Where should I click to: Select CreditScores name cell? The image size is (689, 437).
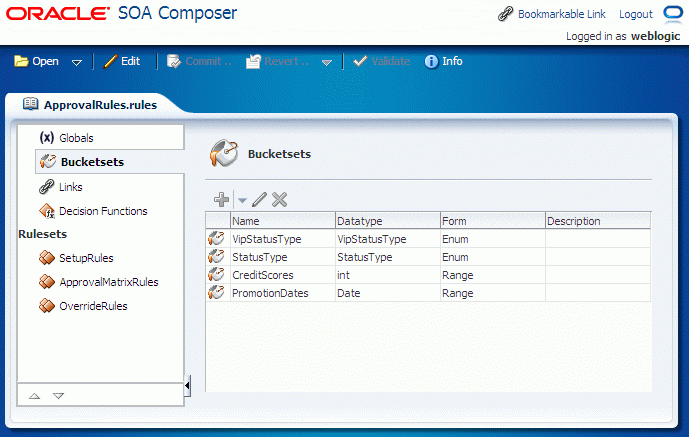283,275
